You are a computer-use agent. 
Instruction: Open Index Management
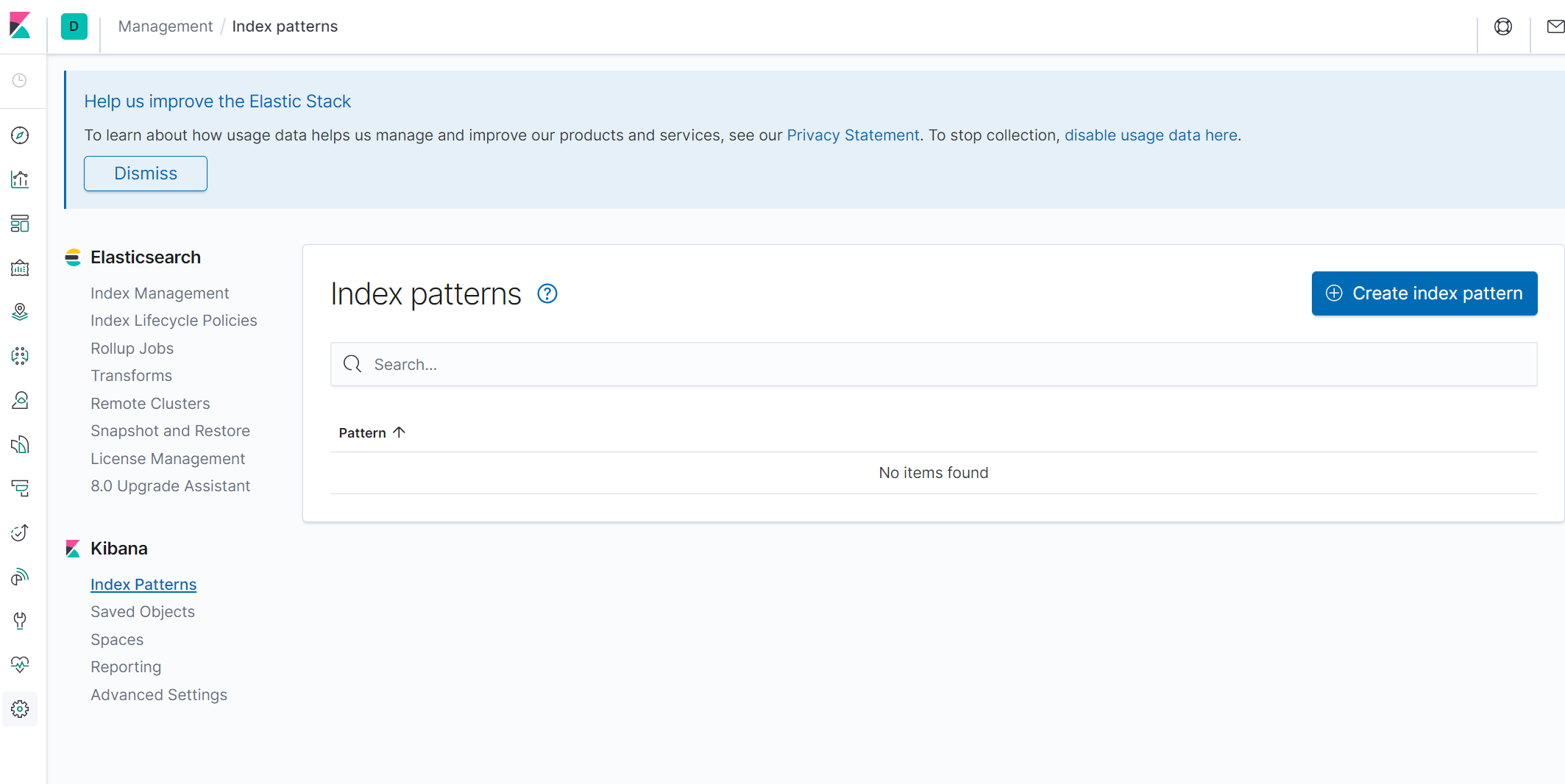(x=160, y=293)
